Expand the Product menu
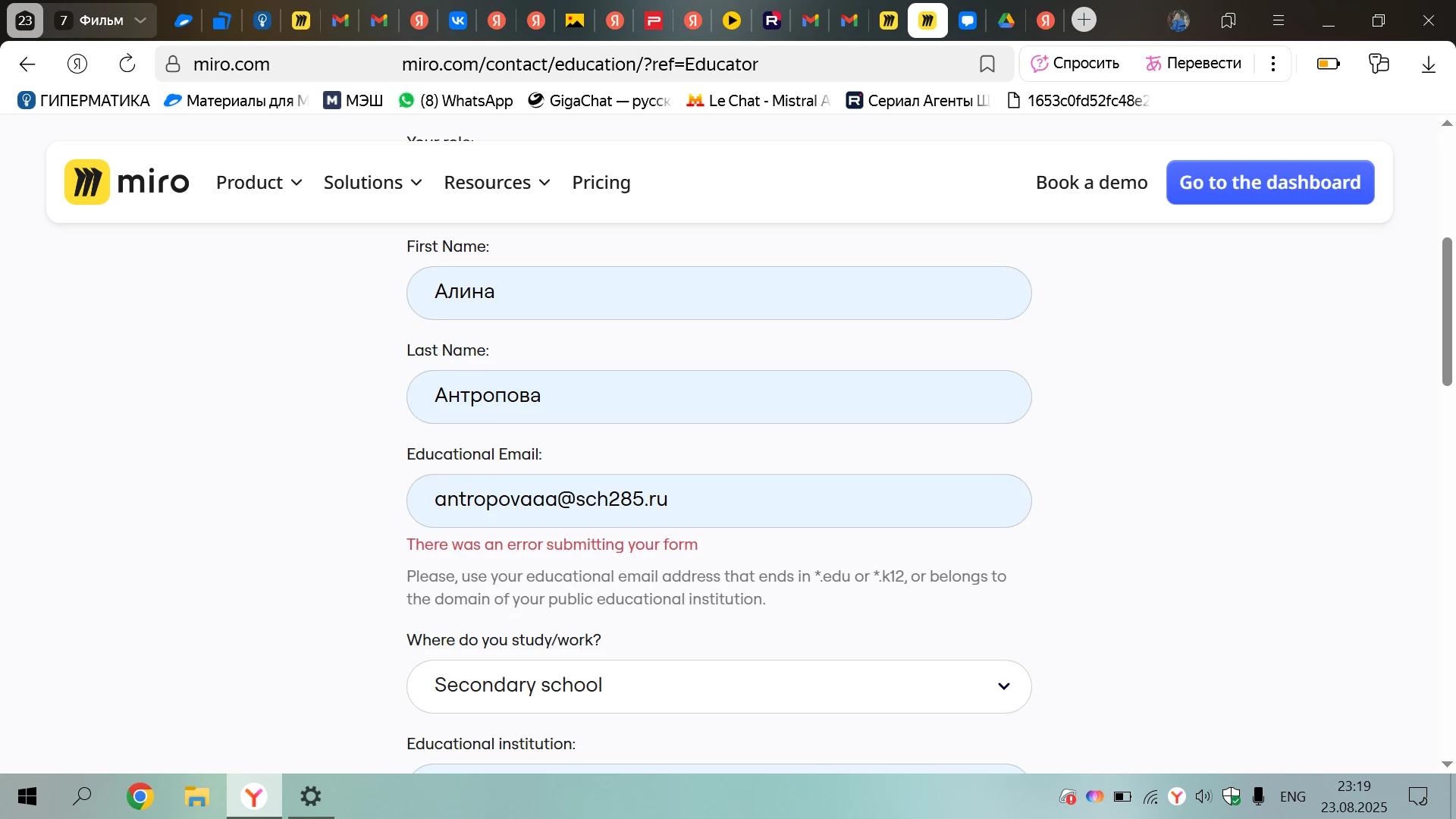 [x=259, y=183]
